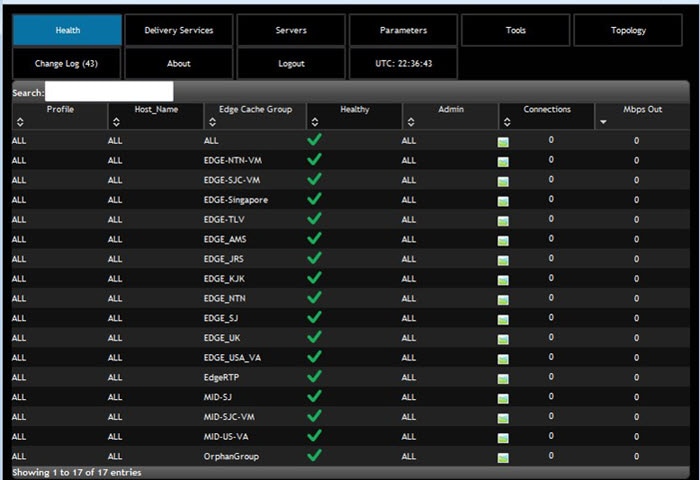
Task: Open graph icon for EdgeRTP row
Action: (x=503, y=379)
